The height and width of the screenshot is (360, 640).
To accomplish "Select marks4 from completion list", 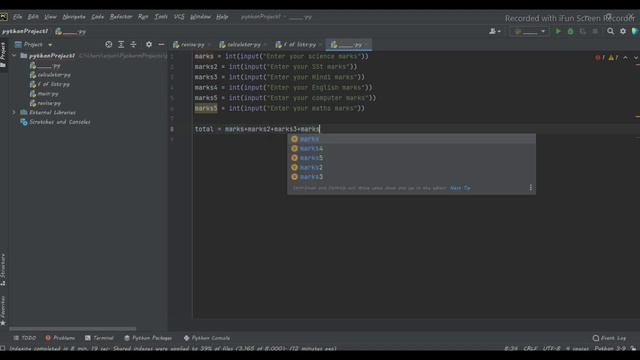I will point(411,149).
